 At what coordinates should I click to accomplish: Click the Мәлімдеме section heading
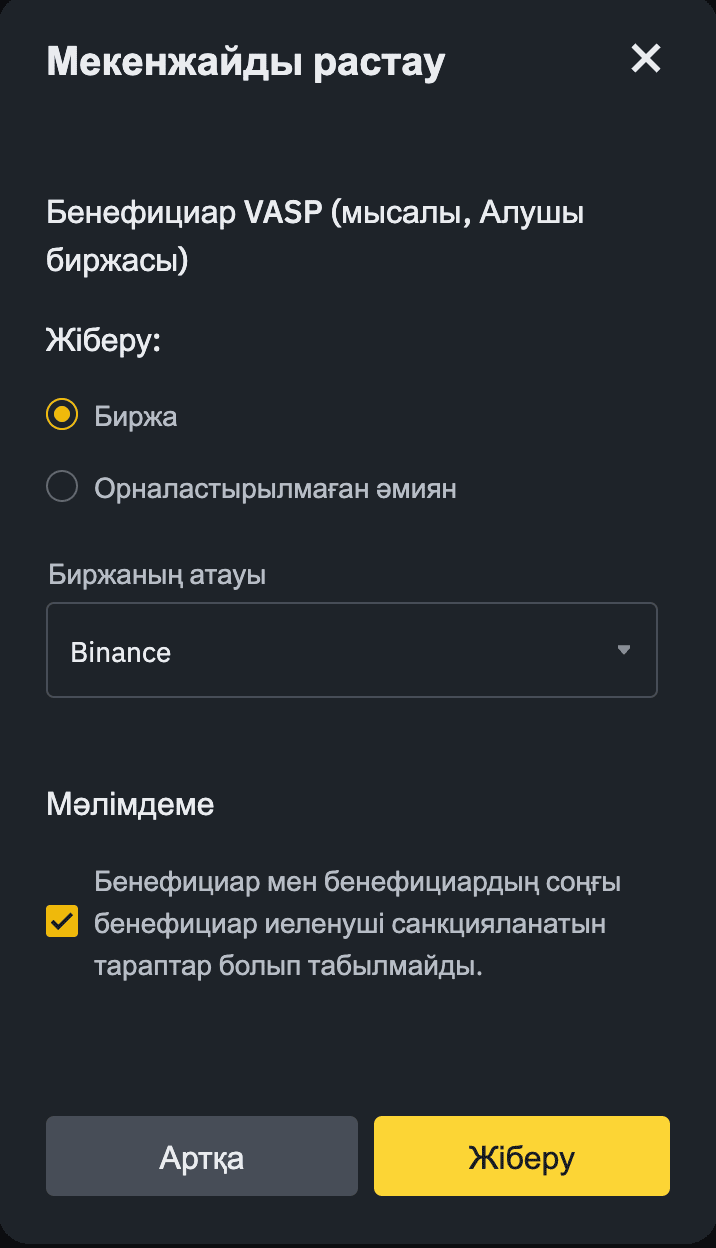coord(130,804)
